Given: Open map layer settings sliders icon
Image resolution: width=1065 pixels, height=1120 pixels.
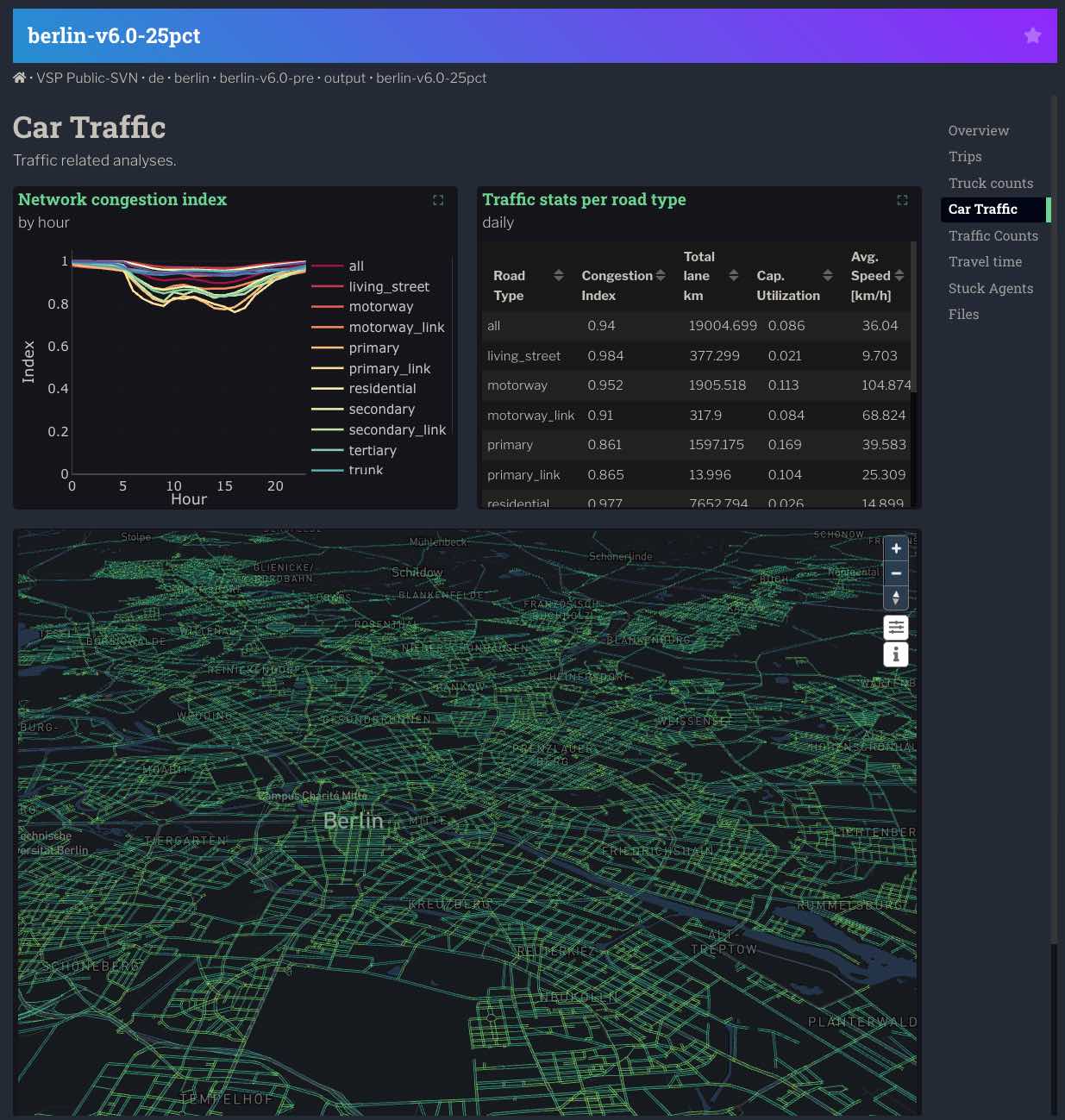Looking at the screenshot, I should (896, 627).
